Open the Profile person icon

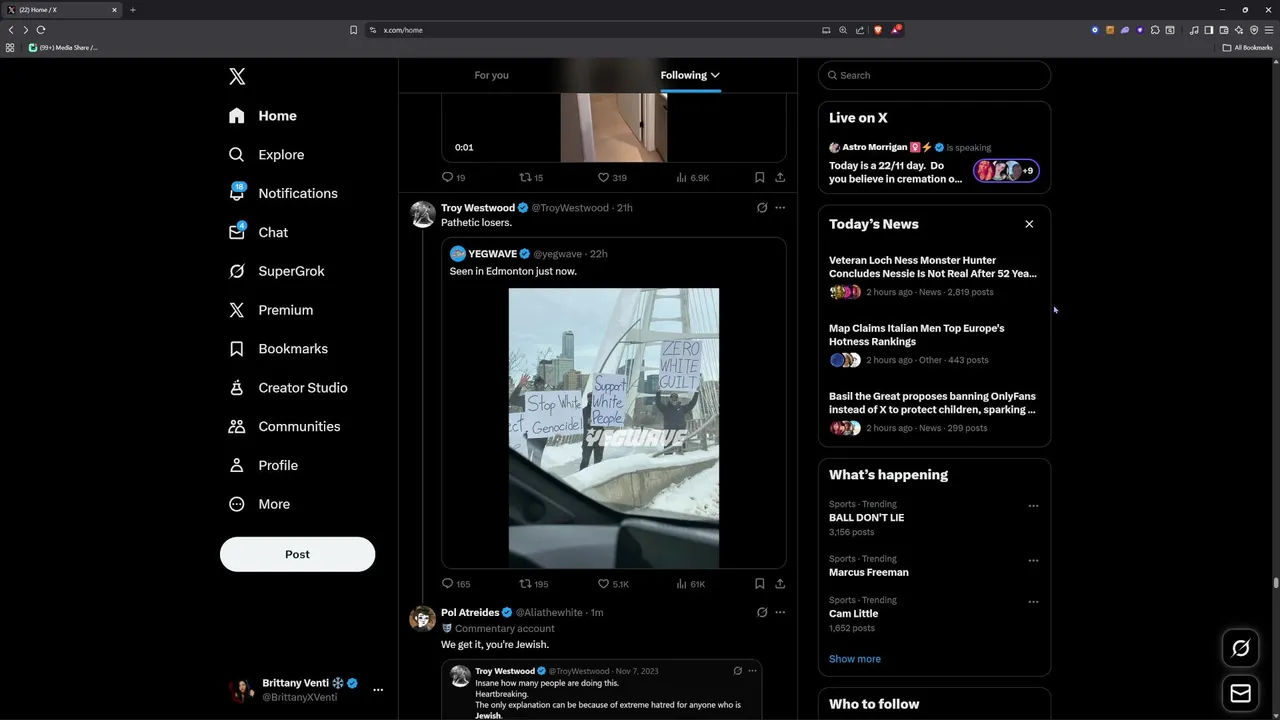237,465
